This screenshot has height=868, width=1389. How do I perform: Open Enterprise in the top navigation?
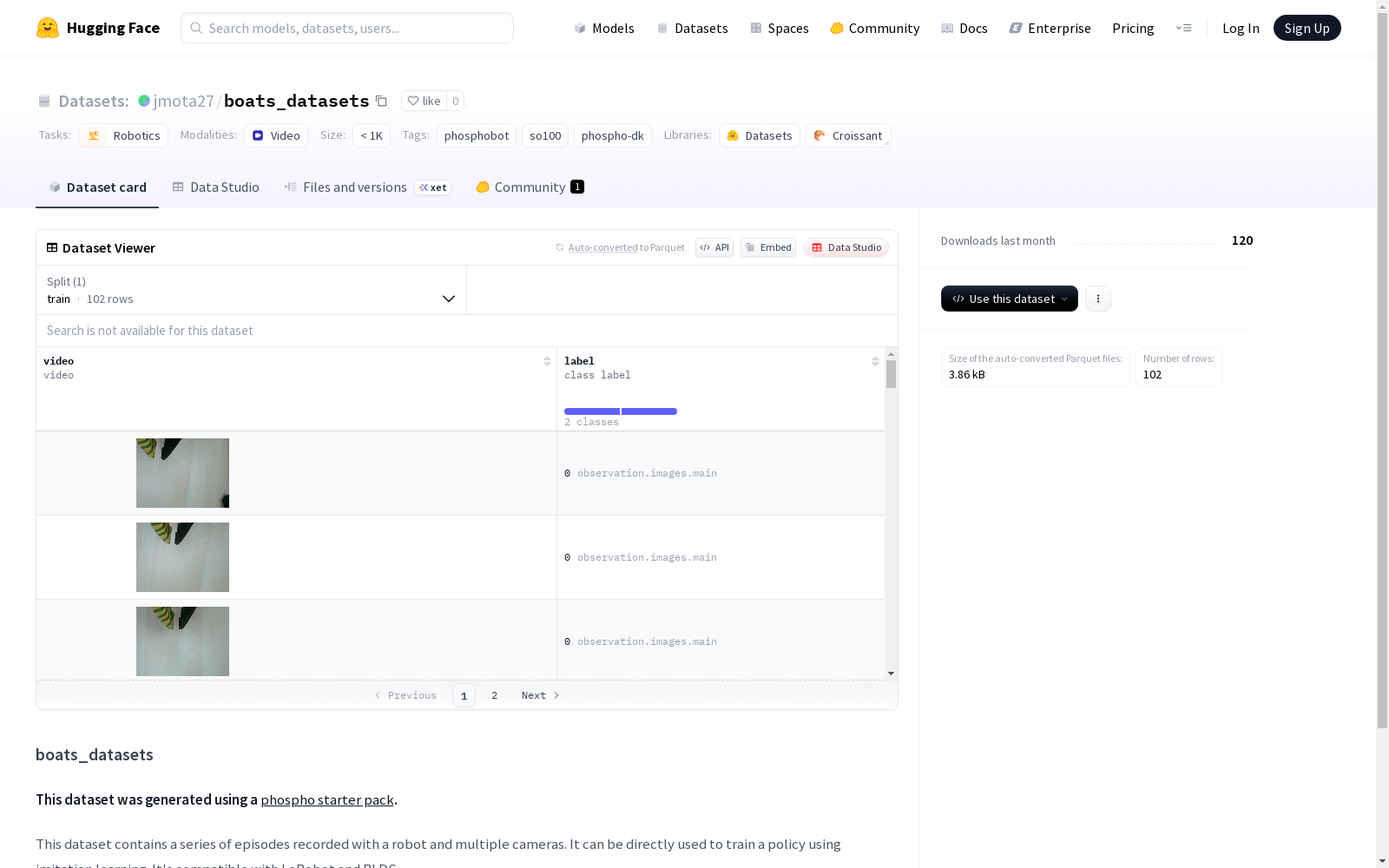point(1050,28)
